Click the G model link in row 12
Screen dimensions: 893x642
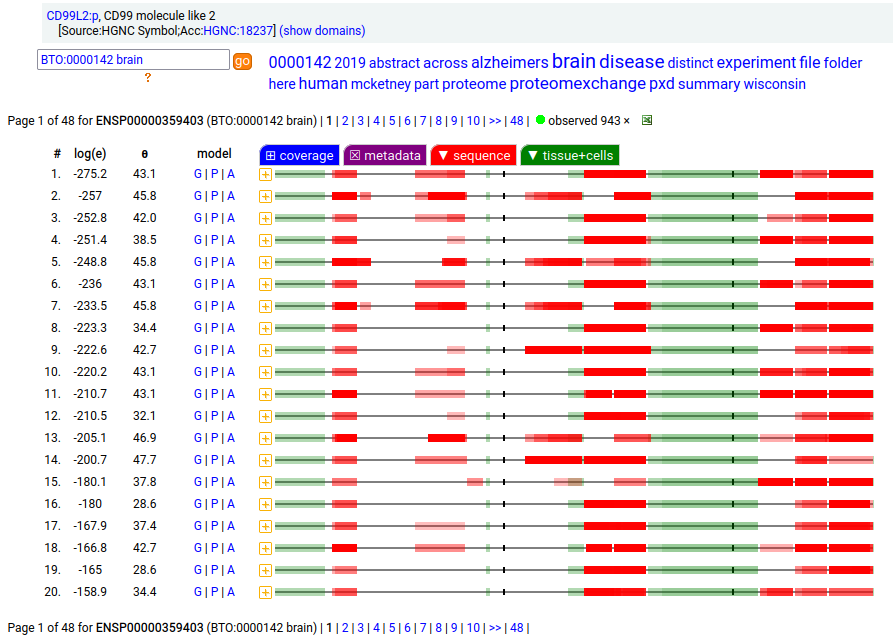pyautogui.click(x=198, y=416)
